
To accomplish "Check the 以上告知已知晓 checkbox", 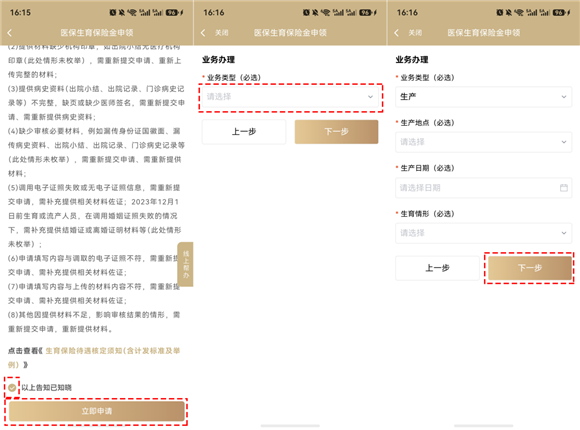I will click(x=12, y=387).
